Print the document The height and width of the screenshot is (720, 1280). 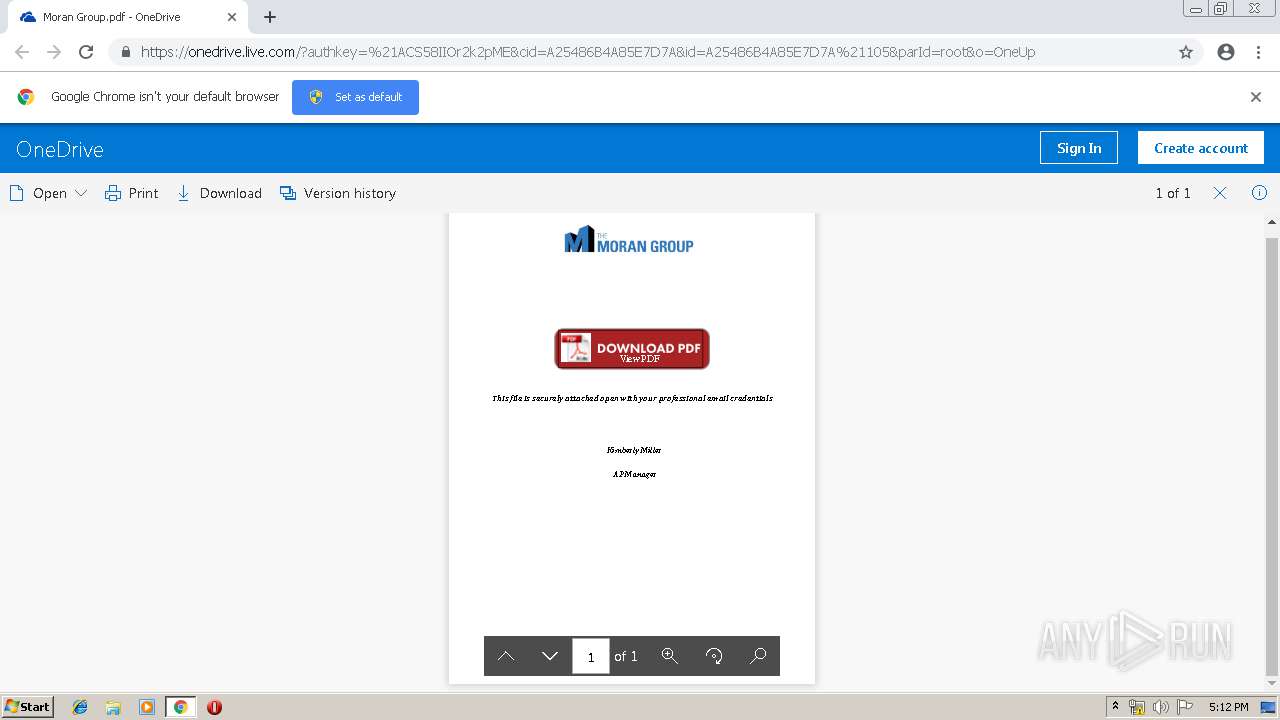[x=132, y=193]
